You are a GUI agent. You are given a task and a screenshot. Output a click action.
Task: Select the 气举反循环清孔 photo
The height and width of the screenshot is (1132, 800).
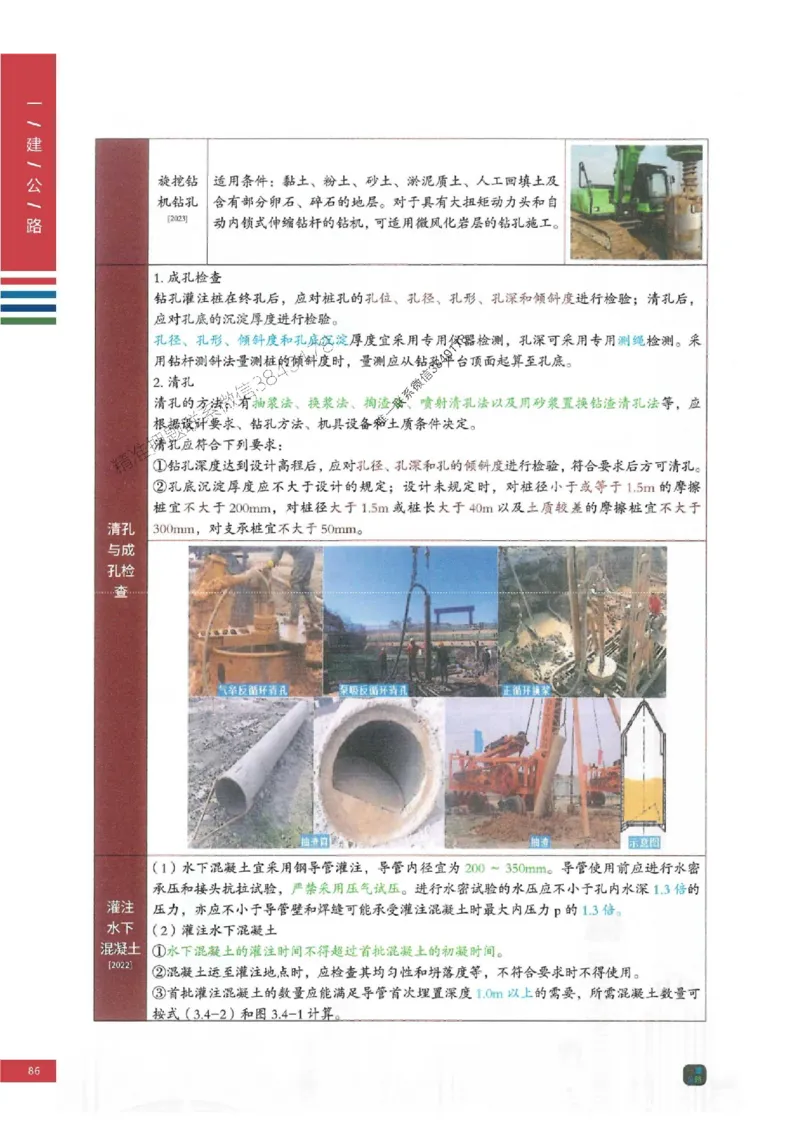coord(251,625)
